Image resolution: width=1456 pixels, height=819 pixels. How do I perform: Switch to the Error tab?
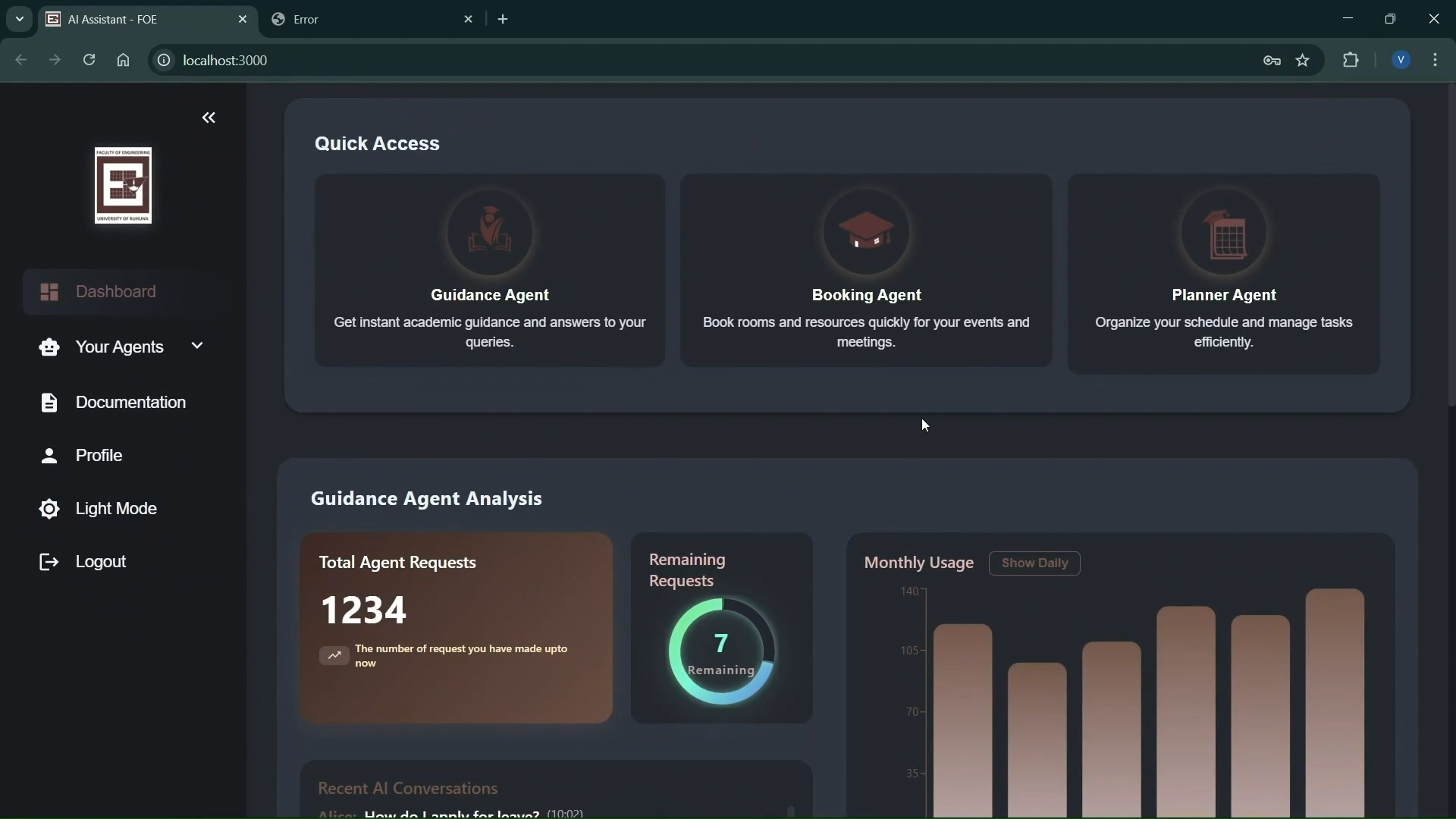tap(364, 20)
